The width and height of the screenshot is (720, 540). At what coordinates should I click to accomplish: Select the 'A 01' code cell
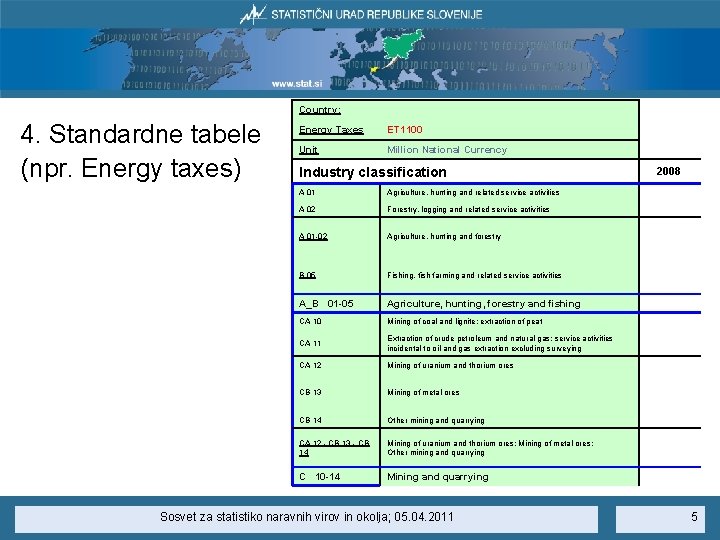coord(307,192)
